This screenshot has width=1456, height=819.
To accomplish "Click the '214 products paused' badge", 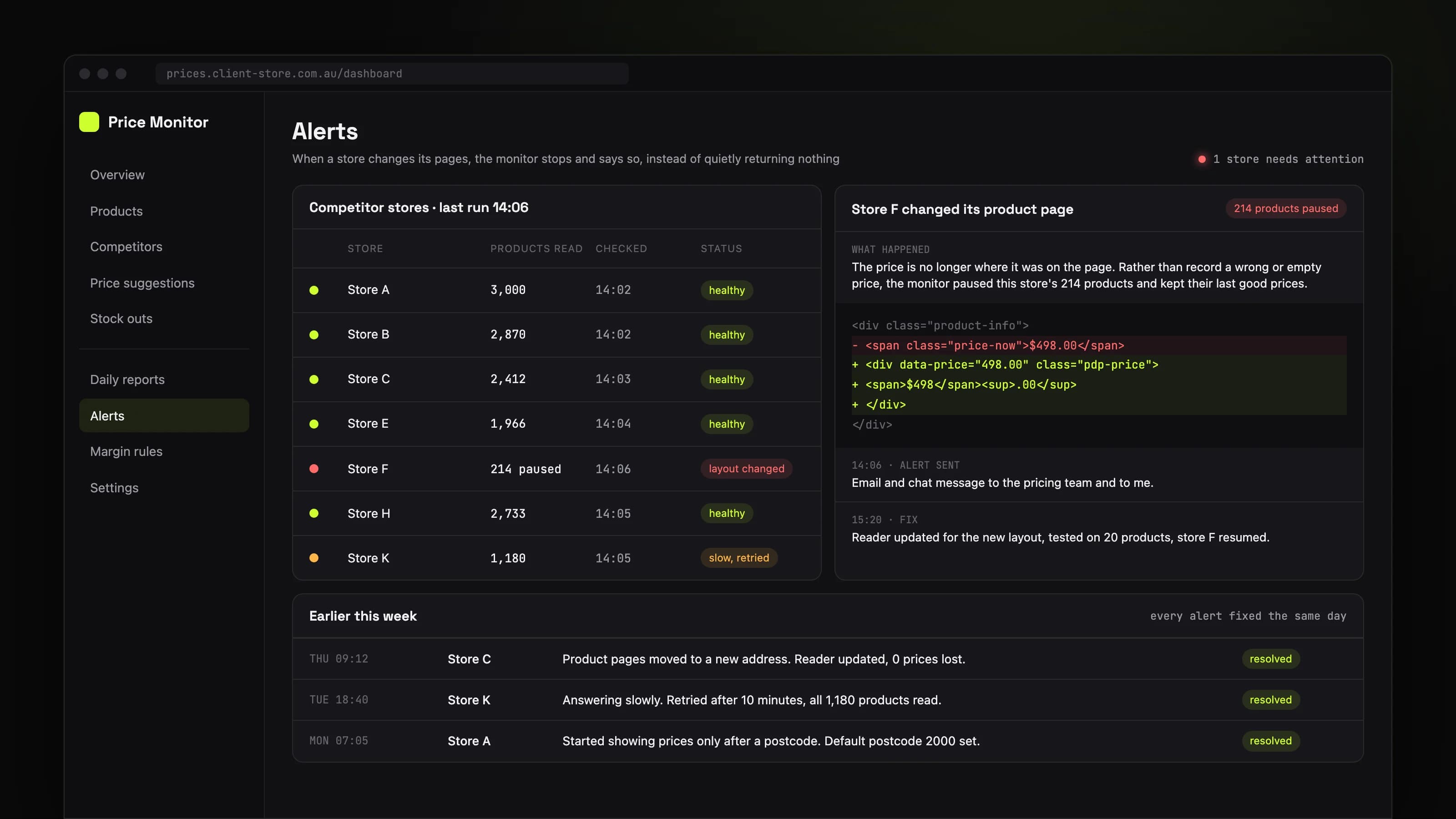I will tap(1285, 208).
